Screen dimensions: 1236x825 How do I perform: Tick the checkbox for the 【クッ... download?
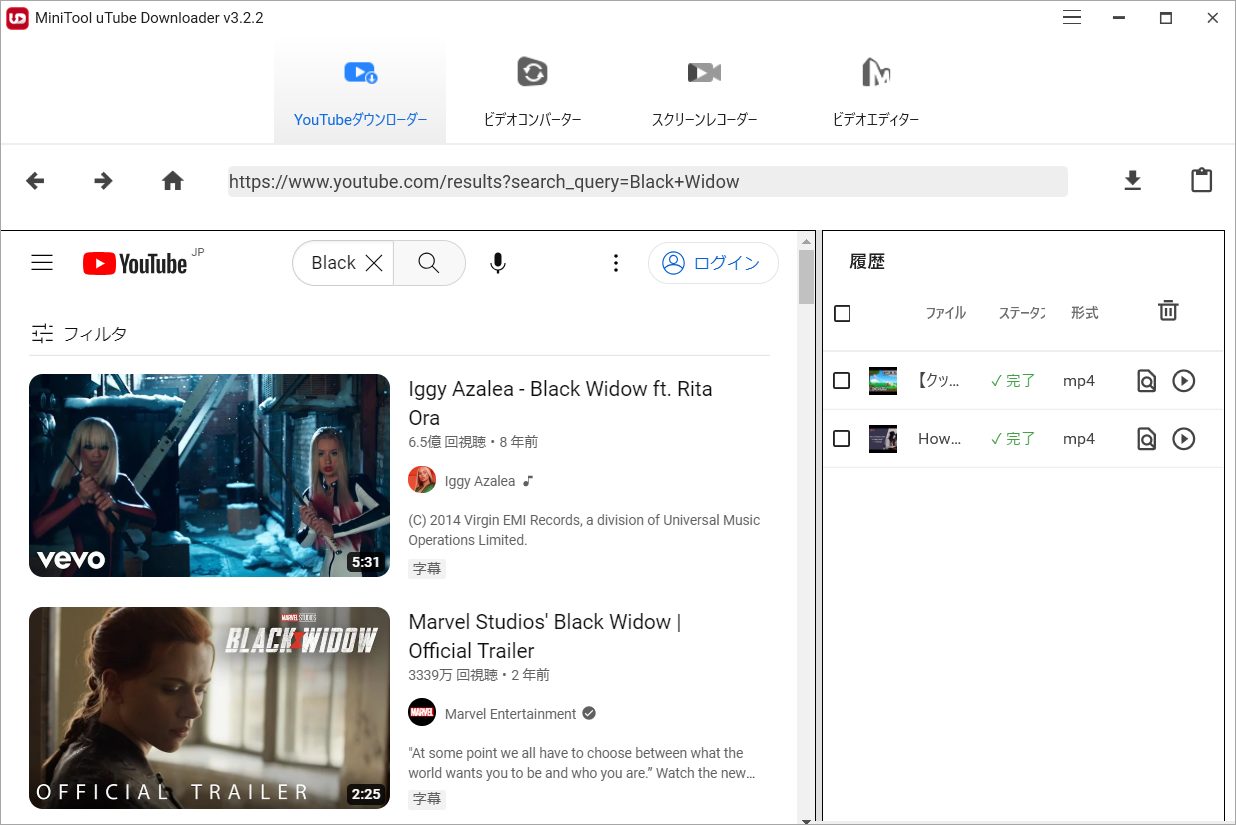coord(841,380)
